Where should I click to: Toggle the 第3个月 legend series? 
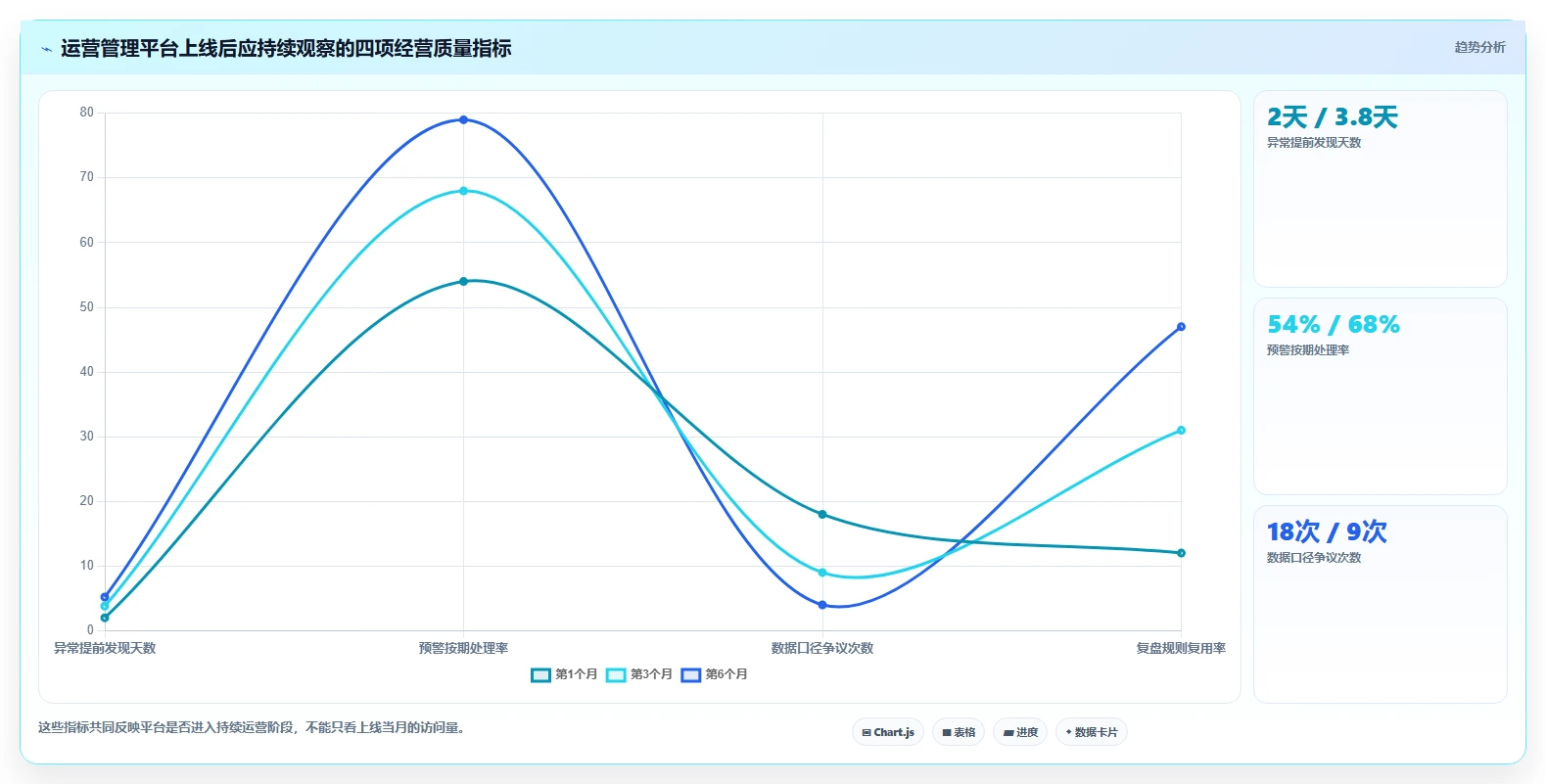click(x=639, y=674)
